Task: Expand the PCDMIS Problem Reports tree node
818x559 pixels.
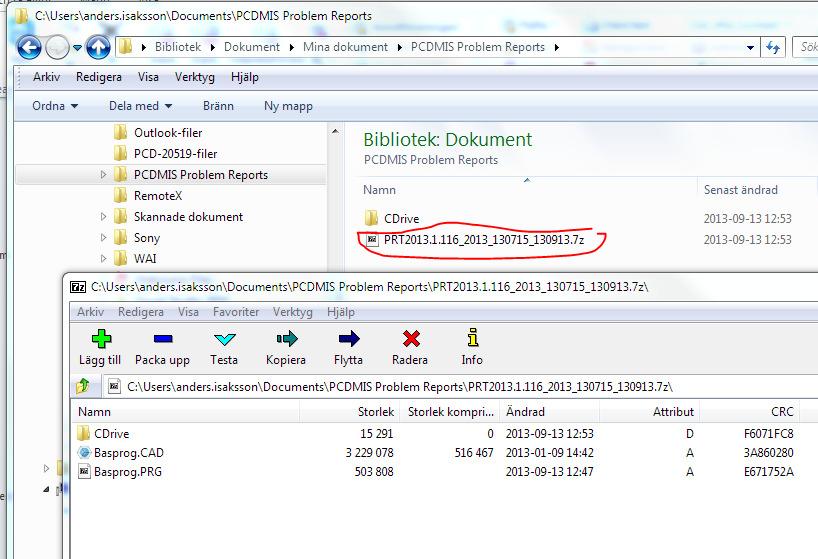Action: click(103, 175)
